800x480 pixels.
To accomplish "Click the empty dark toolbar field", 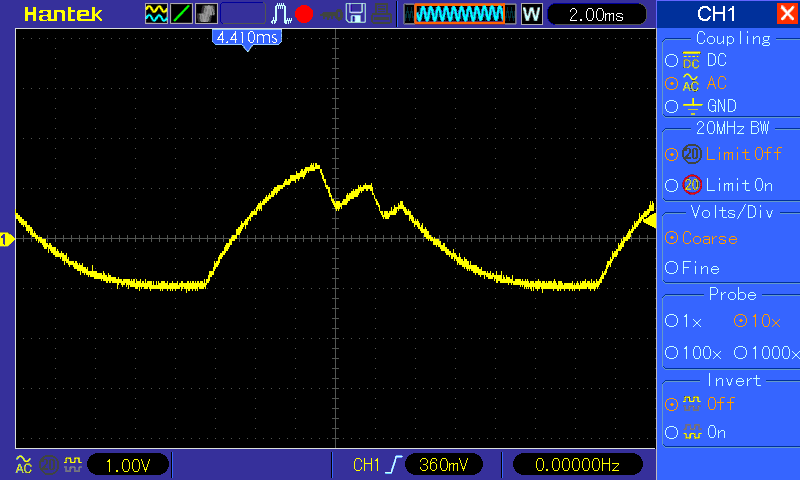I will pos(243,14).
